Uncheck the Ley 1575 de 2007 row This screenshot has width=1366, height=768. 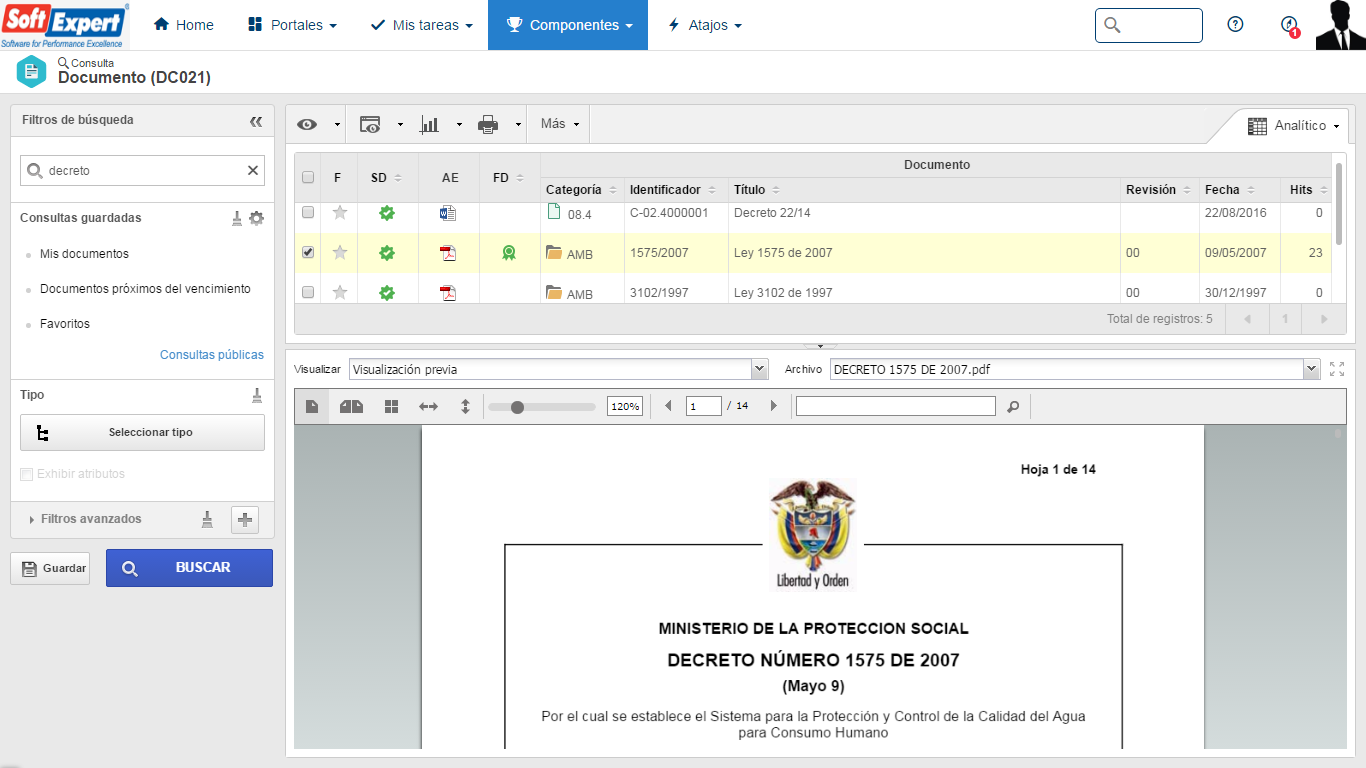(x=308, y=253)
